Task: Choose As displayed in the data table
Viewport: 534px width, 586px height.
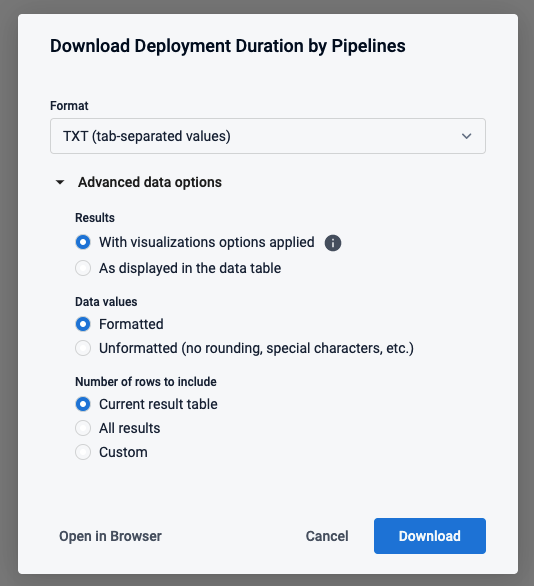Action: (83, 268)
